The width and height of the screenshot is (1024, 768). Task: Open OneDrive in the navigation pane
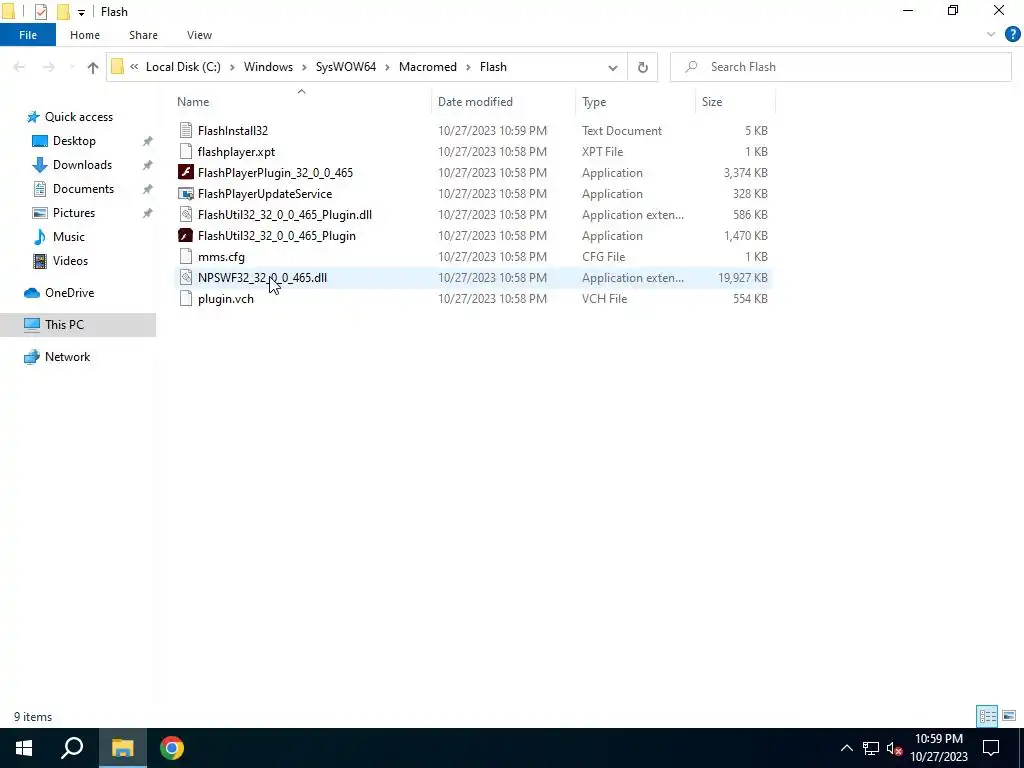tap(69, 293)
